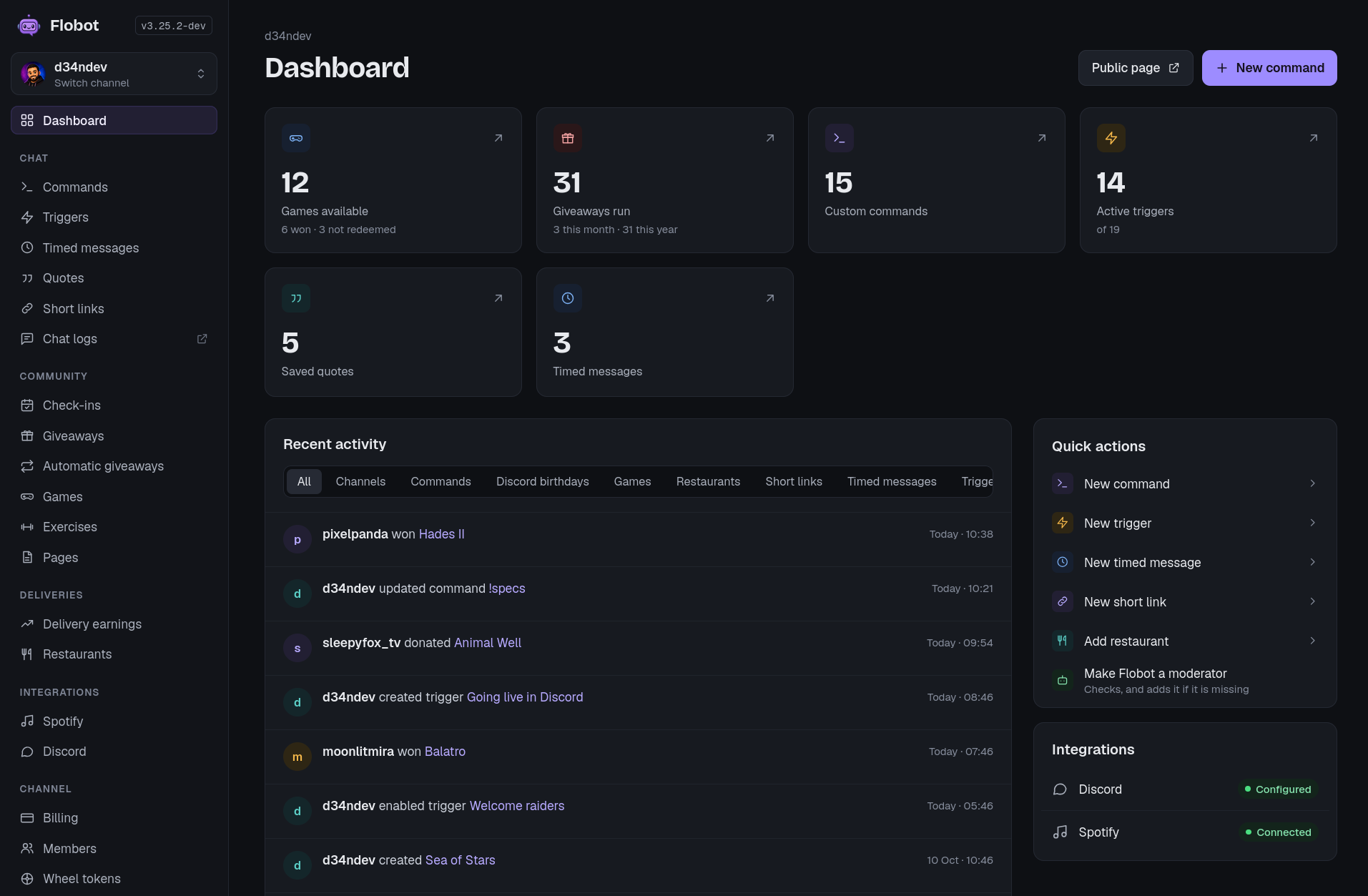This screenshot has width=1368, height=896.
Task: Open the !specs command link
Action: [507, 589]
